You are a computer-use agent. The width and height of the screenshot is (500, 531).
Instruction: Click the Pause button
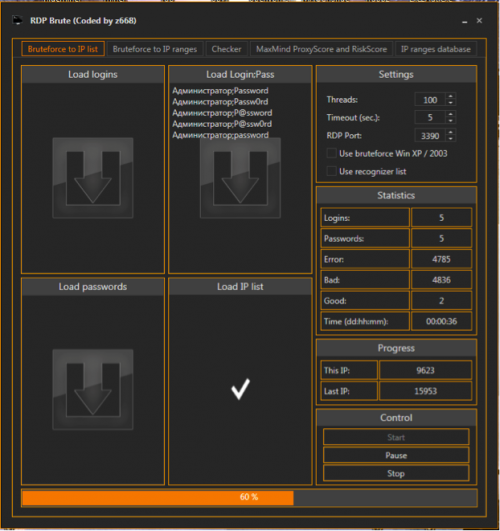[396, 455]
